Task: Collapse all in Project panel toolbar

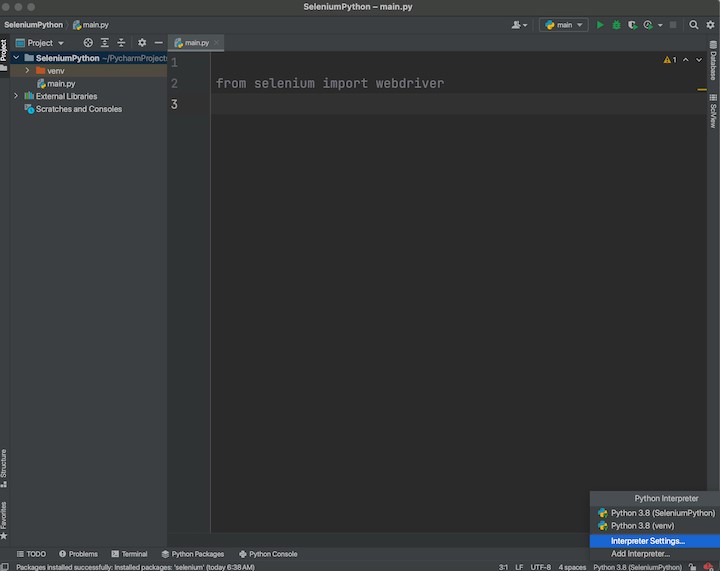Action: click(121, 43)
